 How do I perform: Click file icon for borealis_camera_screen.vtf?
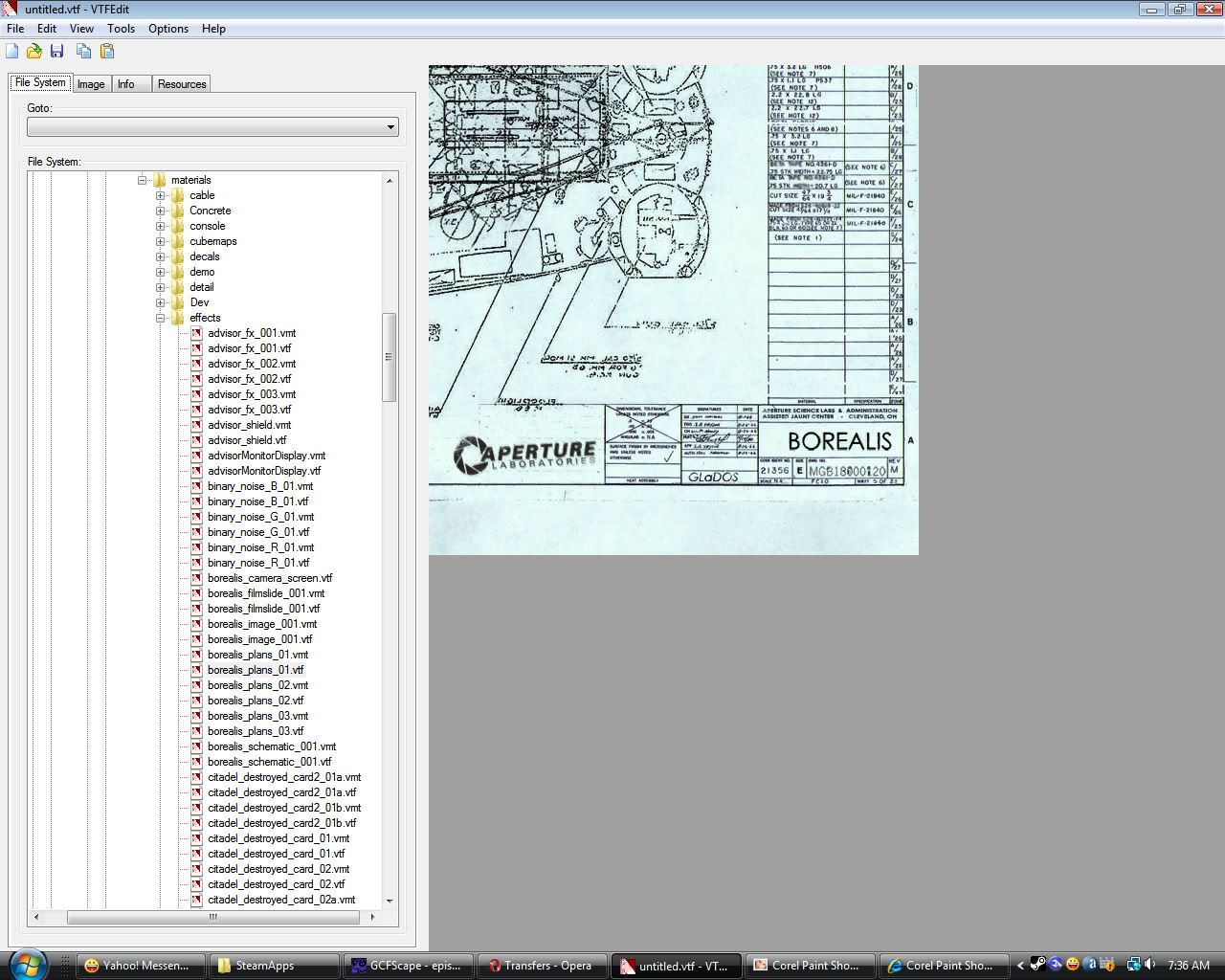[196, 578]
